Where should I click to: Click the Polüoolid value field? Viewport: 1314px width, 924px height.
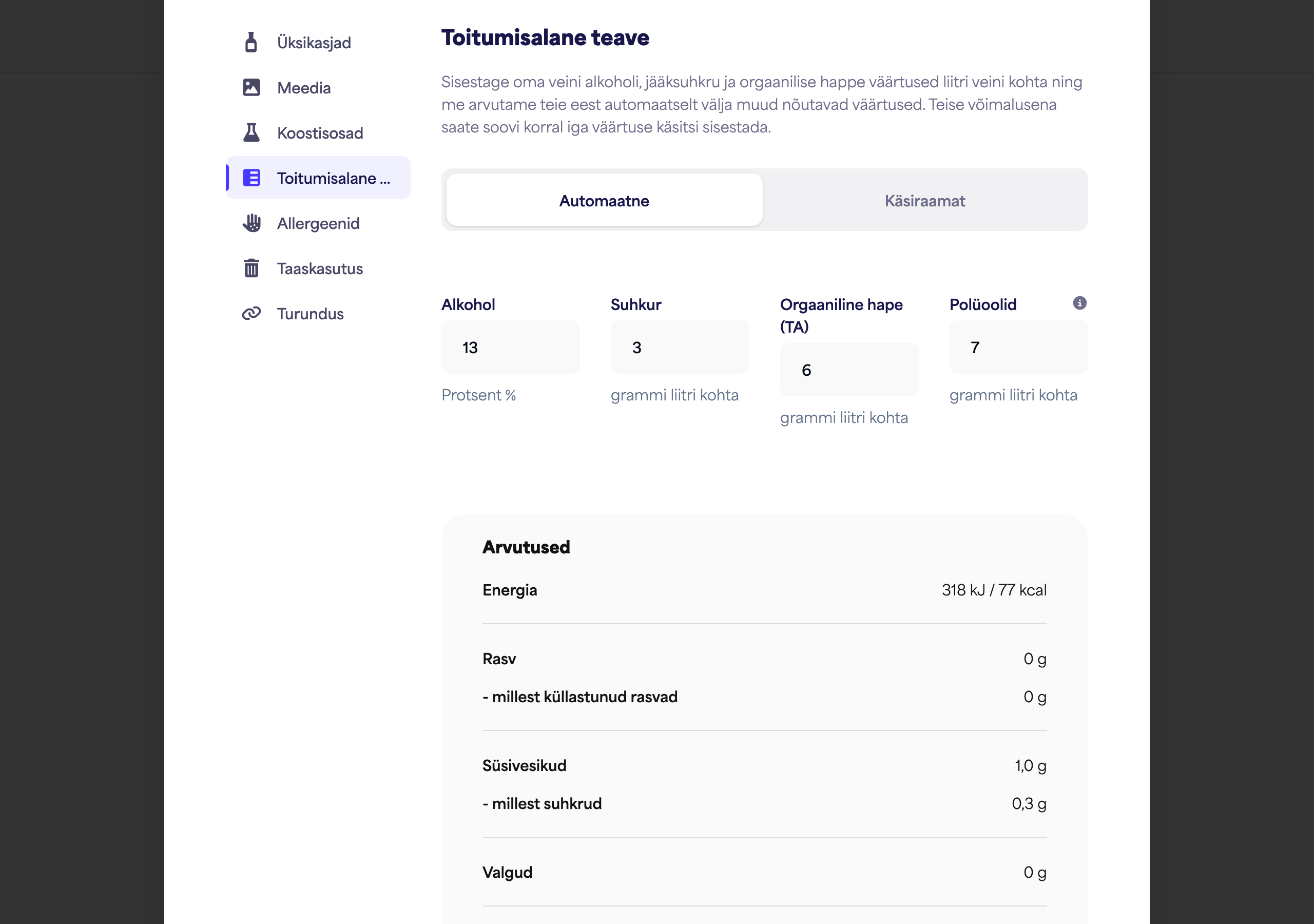click(1018, 348)
